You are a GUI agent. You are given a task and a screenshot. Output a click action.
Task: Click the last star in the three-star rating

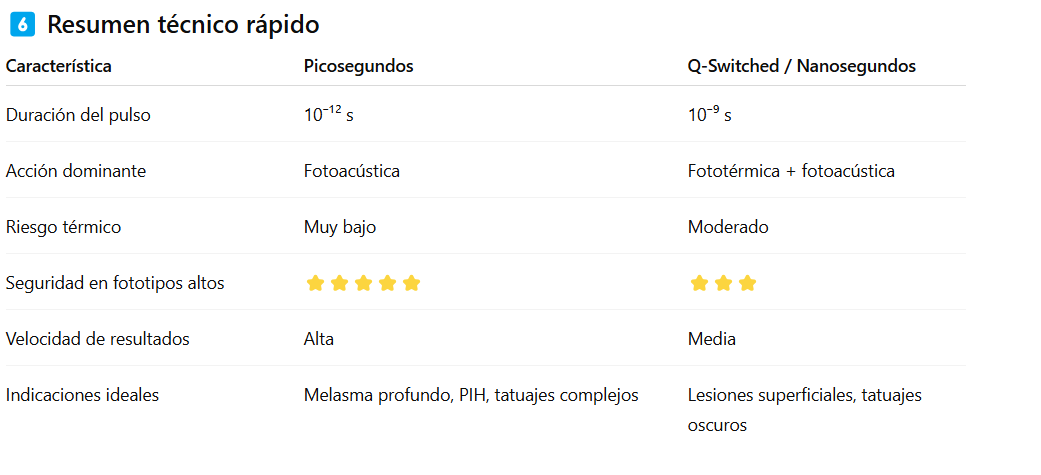[748, 283]
